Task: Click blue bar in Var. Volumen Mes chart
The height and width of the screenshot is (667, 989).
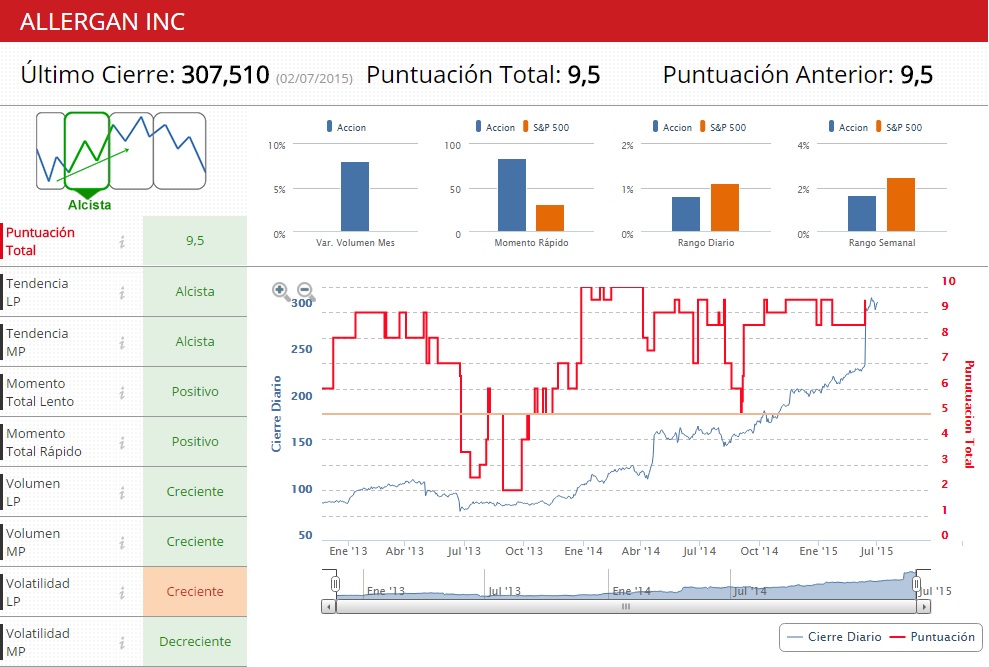Action: click(355, 197)
